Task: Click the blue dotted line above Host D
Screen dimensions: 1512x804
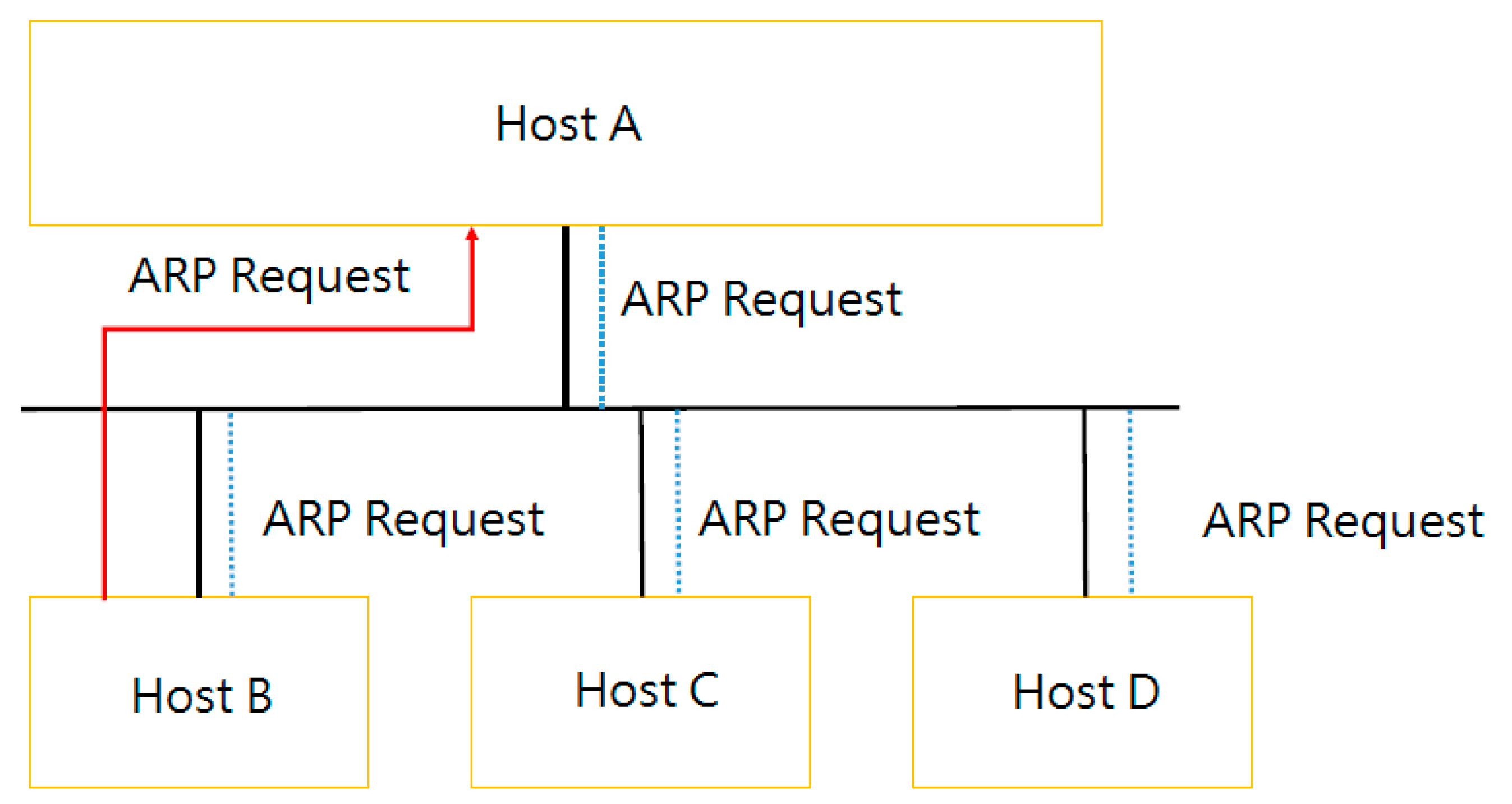Action: (1130, 502)
